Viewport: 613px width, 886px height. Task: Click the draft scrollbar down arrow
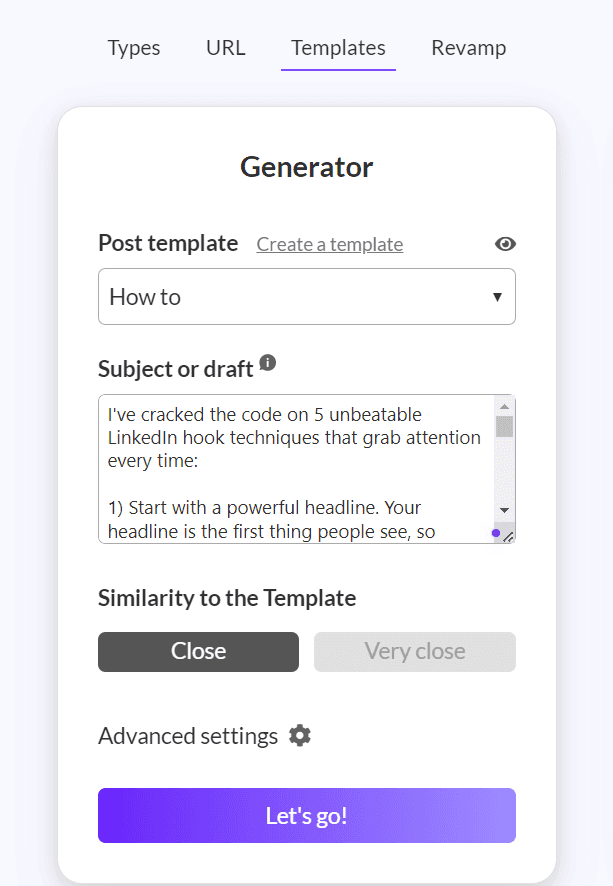[x=505, y=510]
